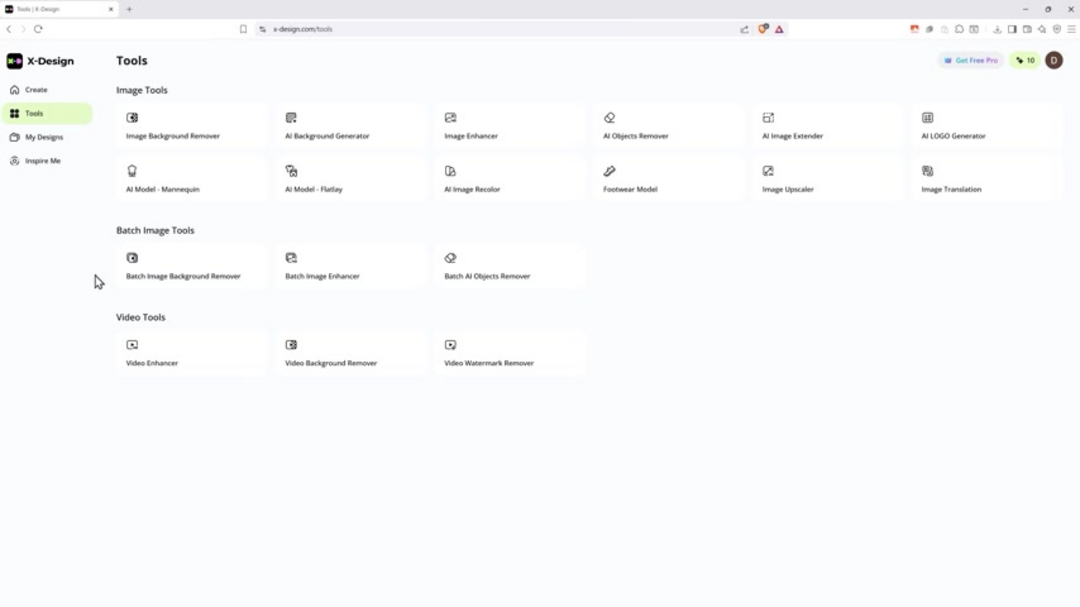Select the Batch Image Background Remover
The image size is (1080, 607).
[190, 267]
